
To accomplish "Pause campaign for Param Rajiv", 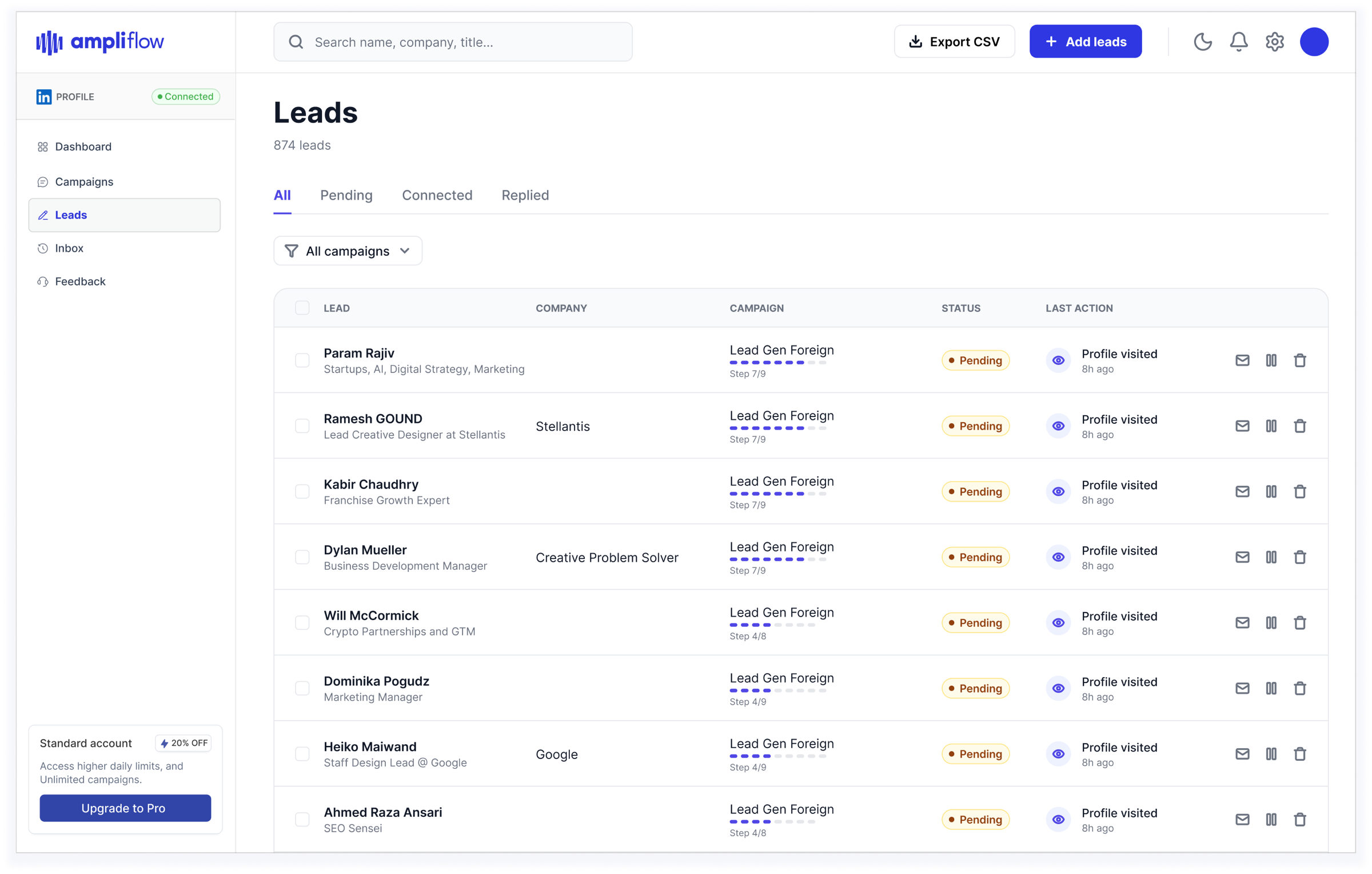I will pyautogui.click(x=1271, y=360).
